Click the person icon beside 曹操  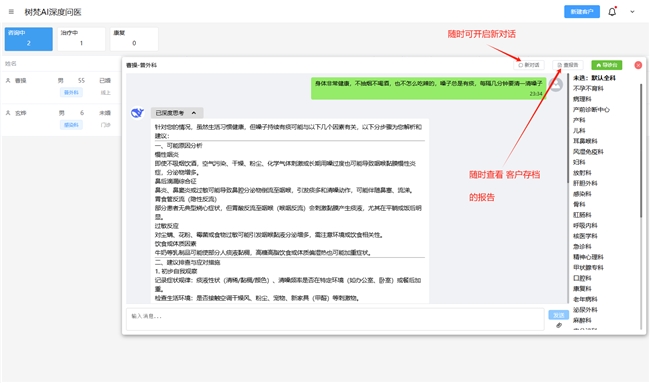pyautogui.click(x=8, y=80)
